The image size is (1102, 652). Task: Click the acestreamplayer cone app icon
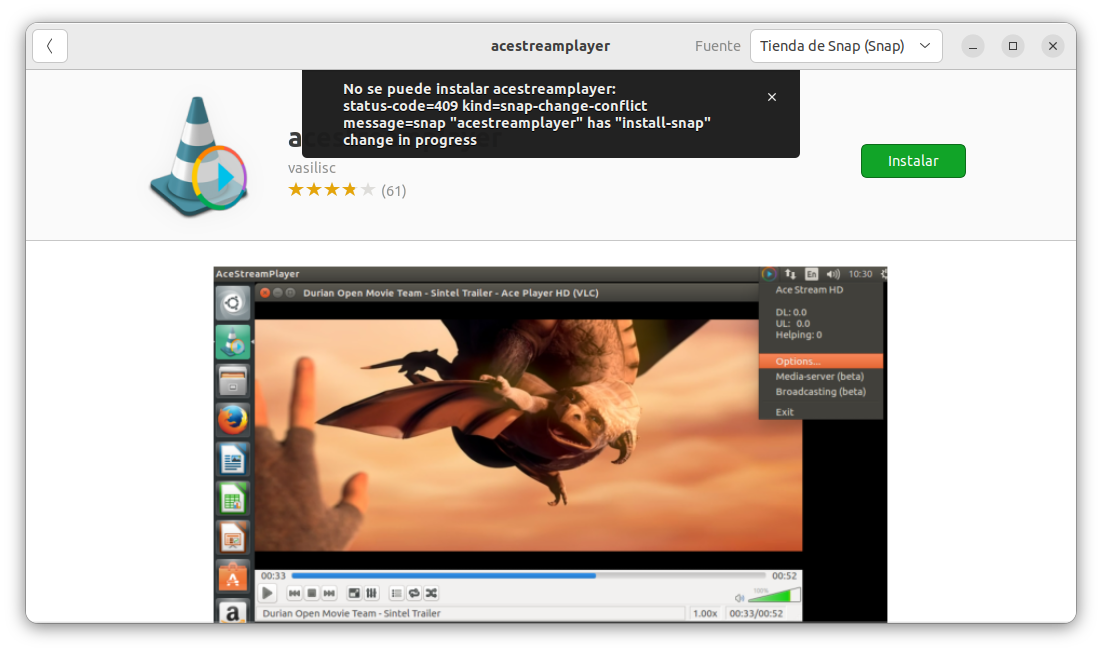(x=199, y=156)
